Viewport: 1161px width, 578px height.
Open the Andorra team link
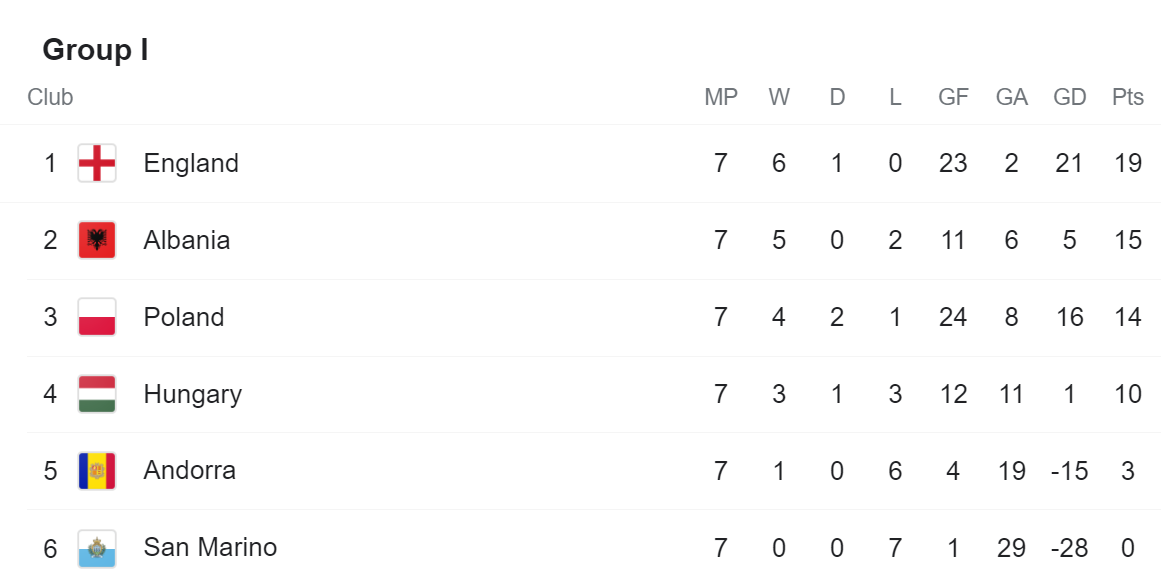pyautogui.click(x=190, y=471)
